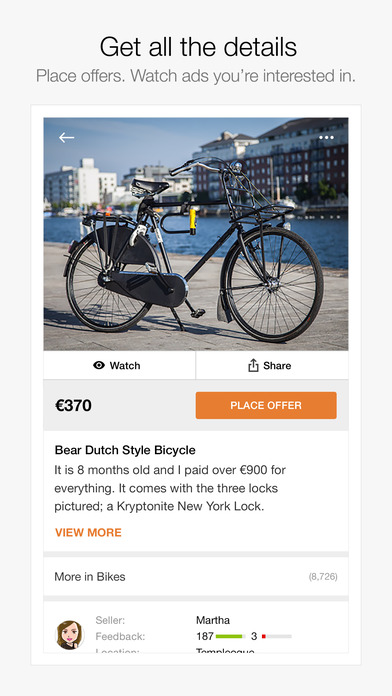Tap the back arrow on the photo
This screenshot has height=696, width=392.
66,138
